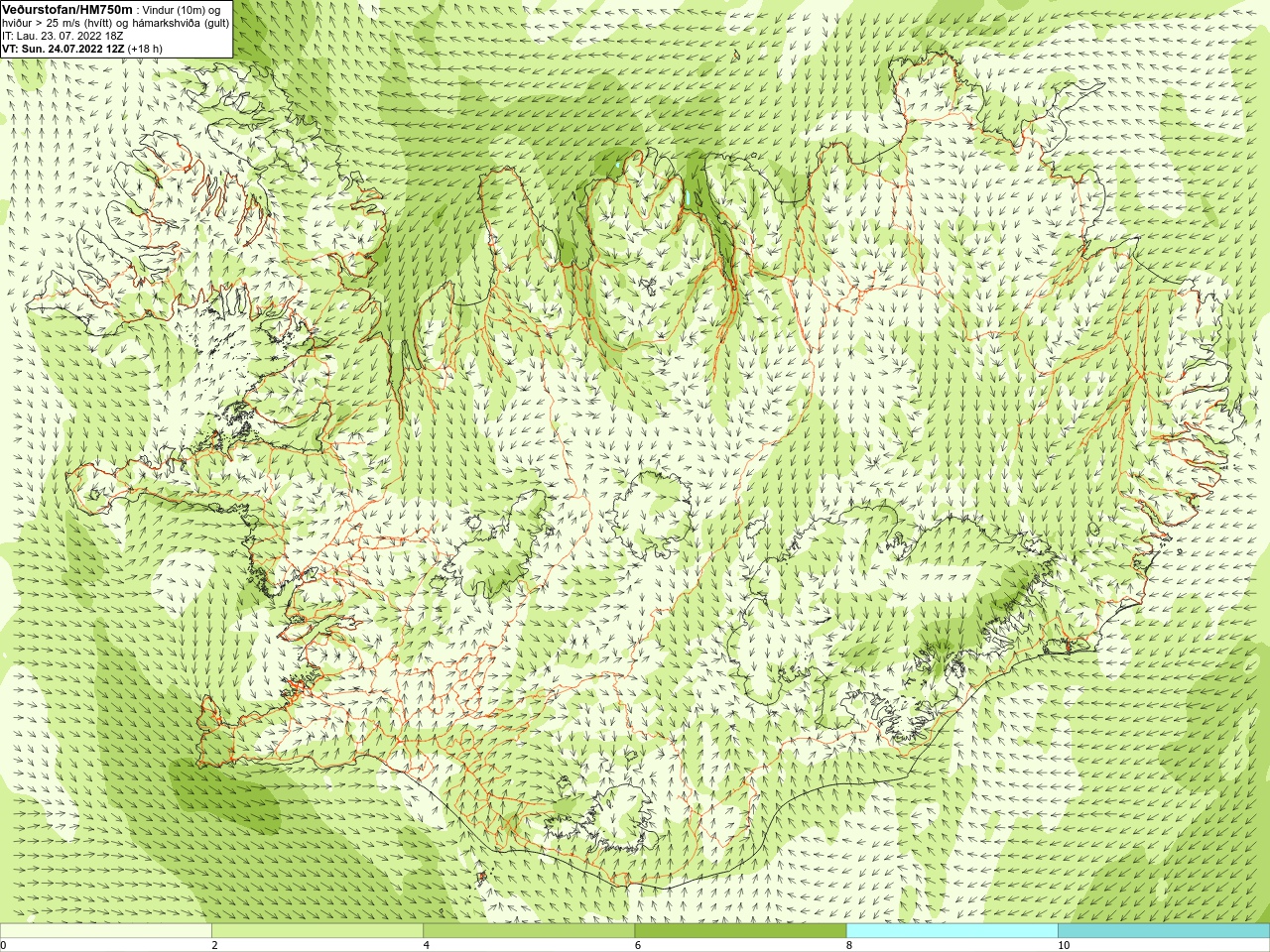1270x952 pixels.
Task: Click the legend scale label '2'
Action: [x=214, y=945]
